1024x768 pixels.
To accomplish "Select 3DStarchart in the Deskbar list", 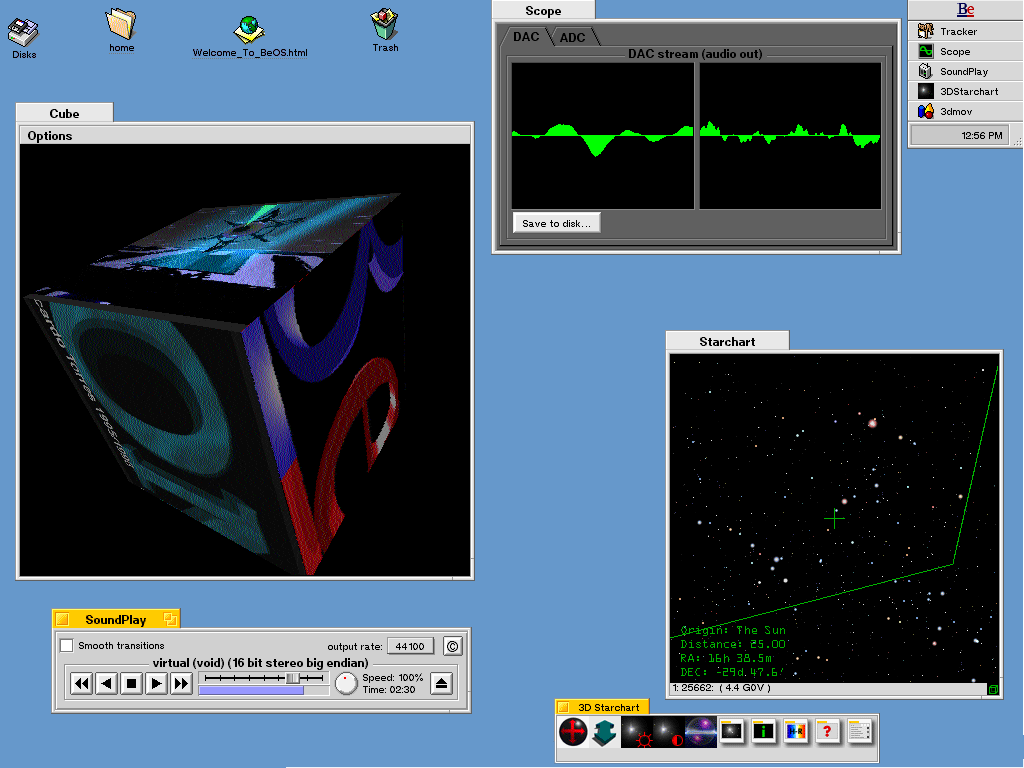I will click(x=968, y=92).
